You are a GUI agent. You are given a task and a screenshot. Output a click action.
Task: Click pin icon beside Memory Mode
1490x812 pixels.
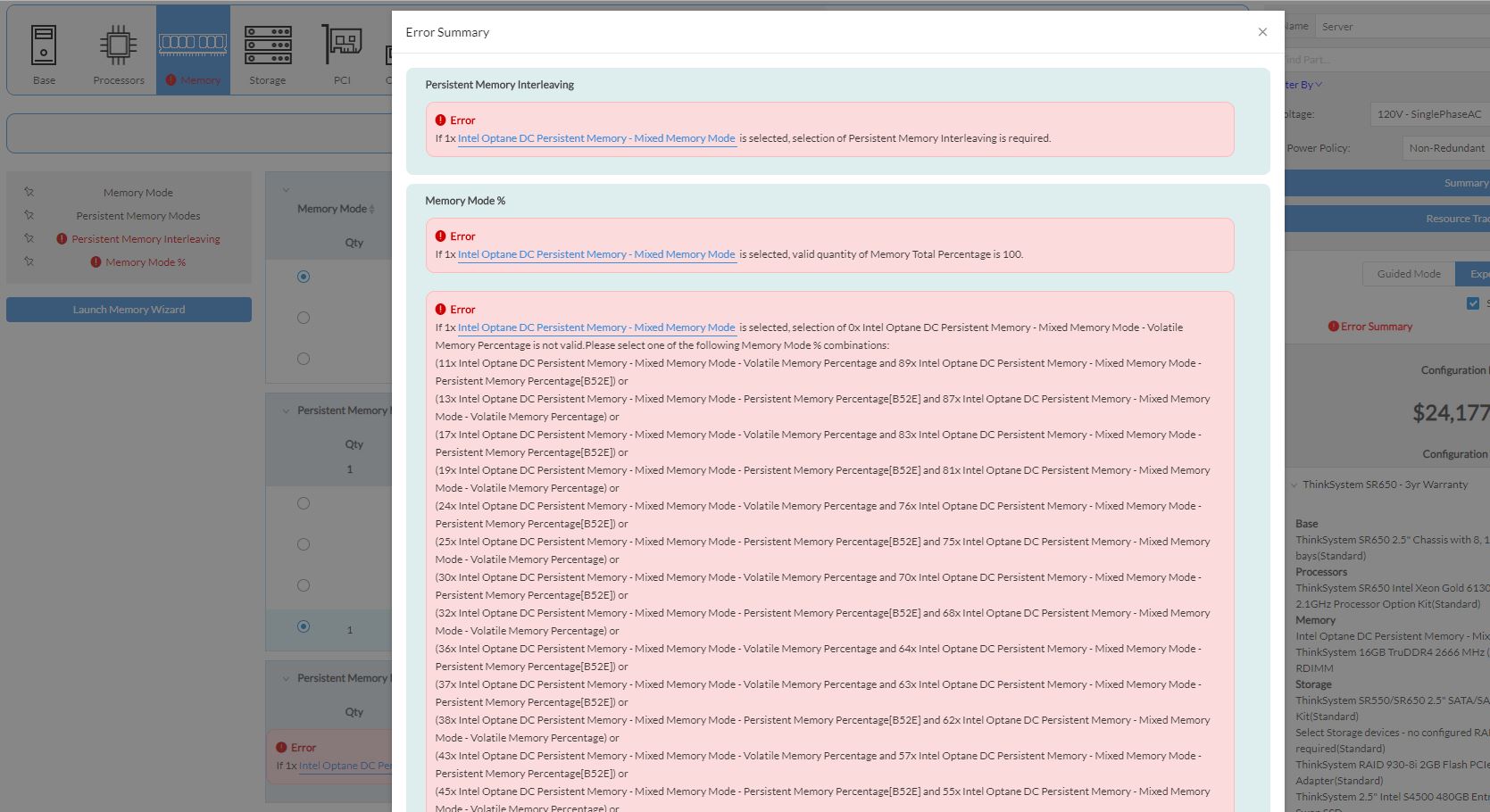tap(29, 192)
